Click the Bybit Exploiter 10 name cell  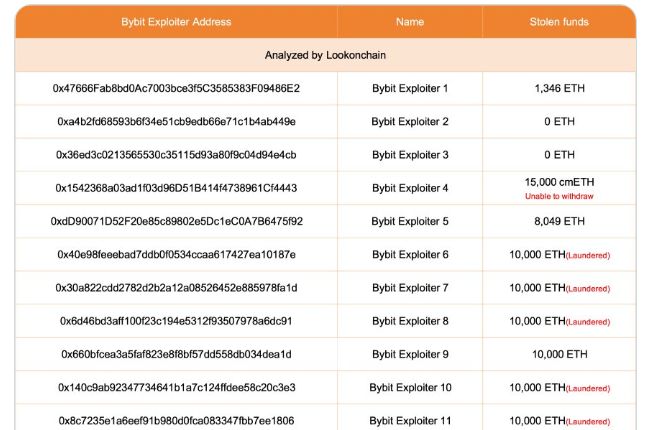tap(410, 387)
